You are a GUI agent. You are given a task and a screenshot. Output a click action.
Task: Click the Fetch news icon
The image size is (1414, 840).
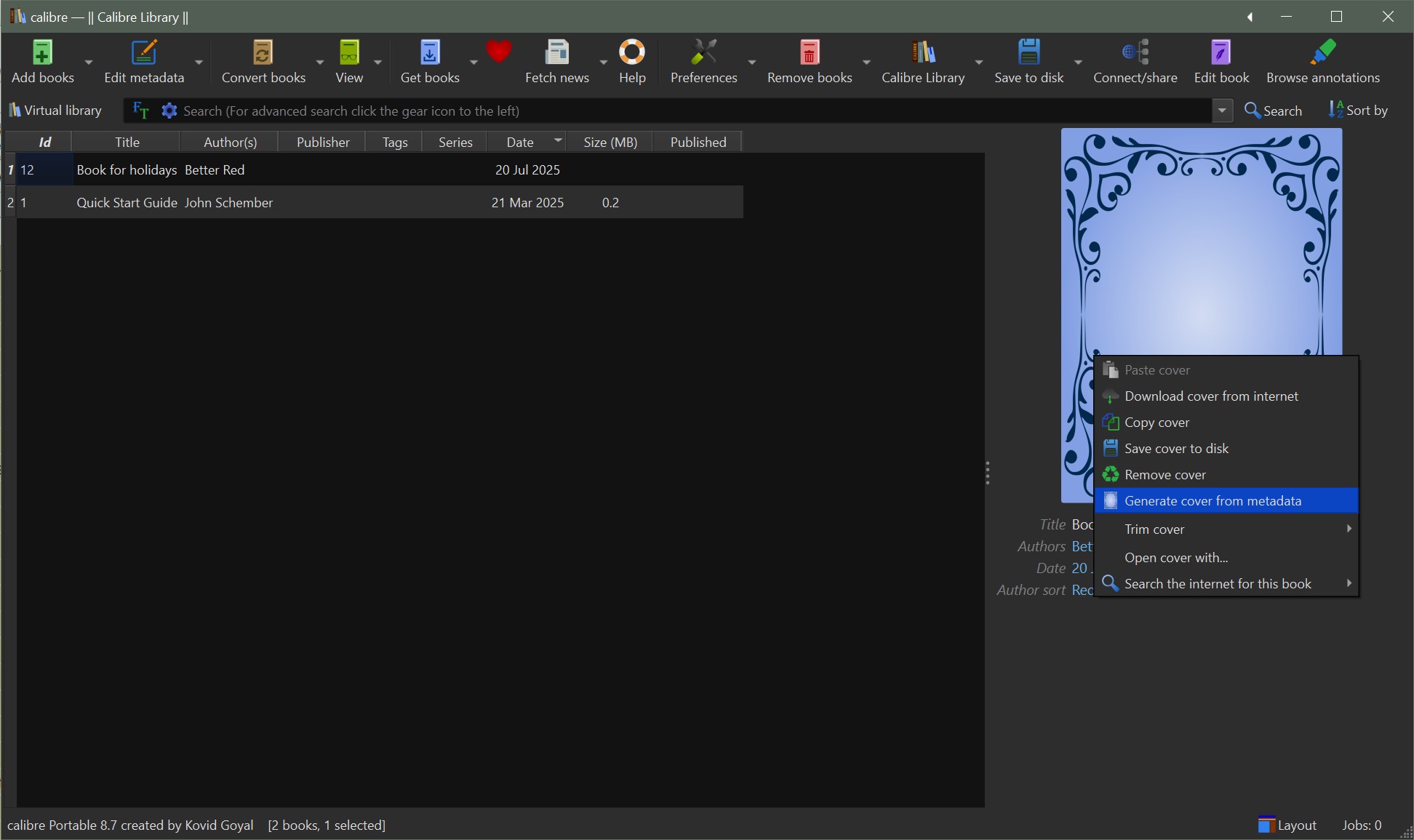pos(556,53)
